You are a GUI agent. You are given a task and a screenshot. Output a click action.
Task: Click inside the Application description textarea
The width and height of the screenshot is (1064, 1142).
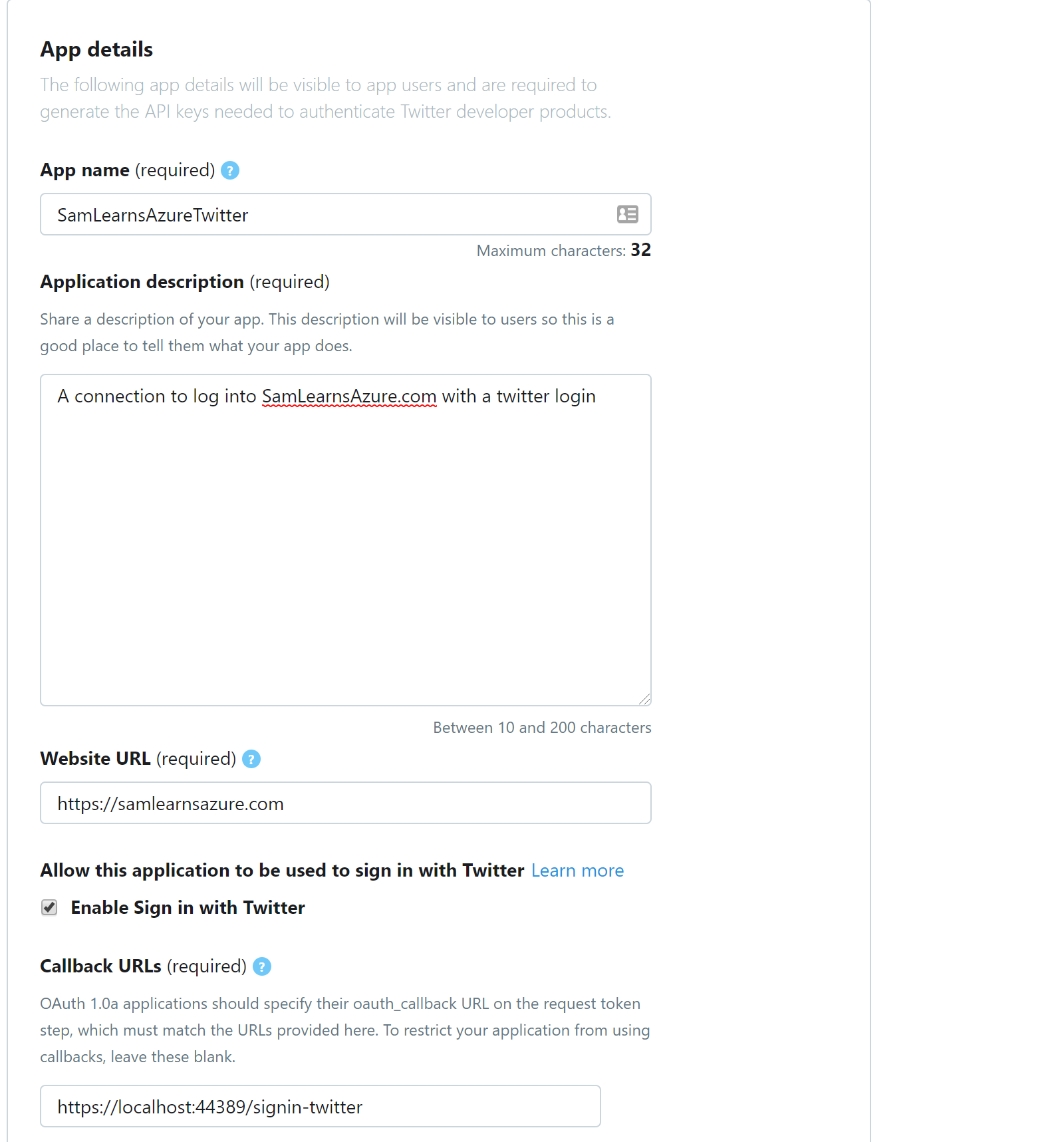[346, 540]
